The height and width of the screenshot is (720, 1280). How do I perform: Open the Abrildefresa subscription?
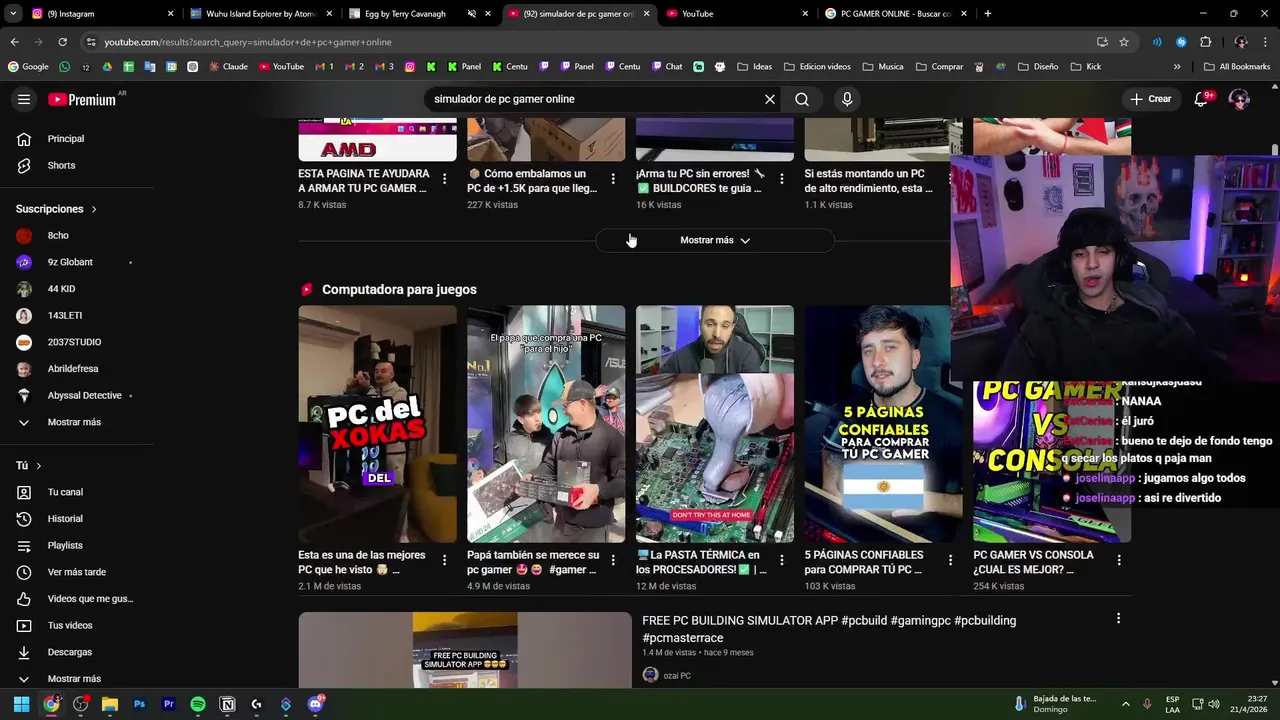click(x=73, y=369)
